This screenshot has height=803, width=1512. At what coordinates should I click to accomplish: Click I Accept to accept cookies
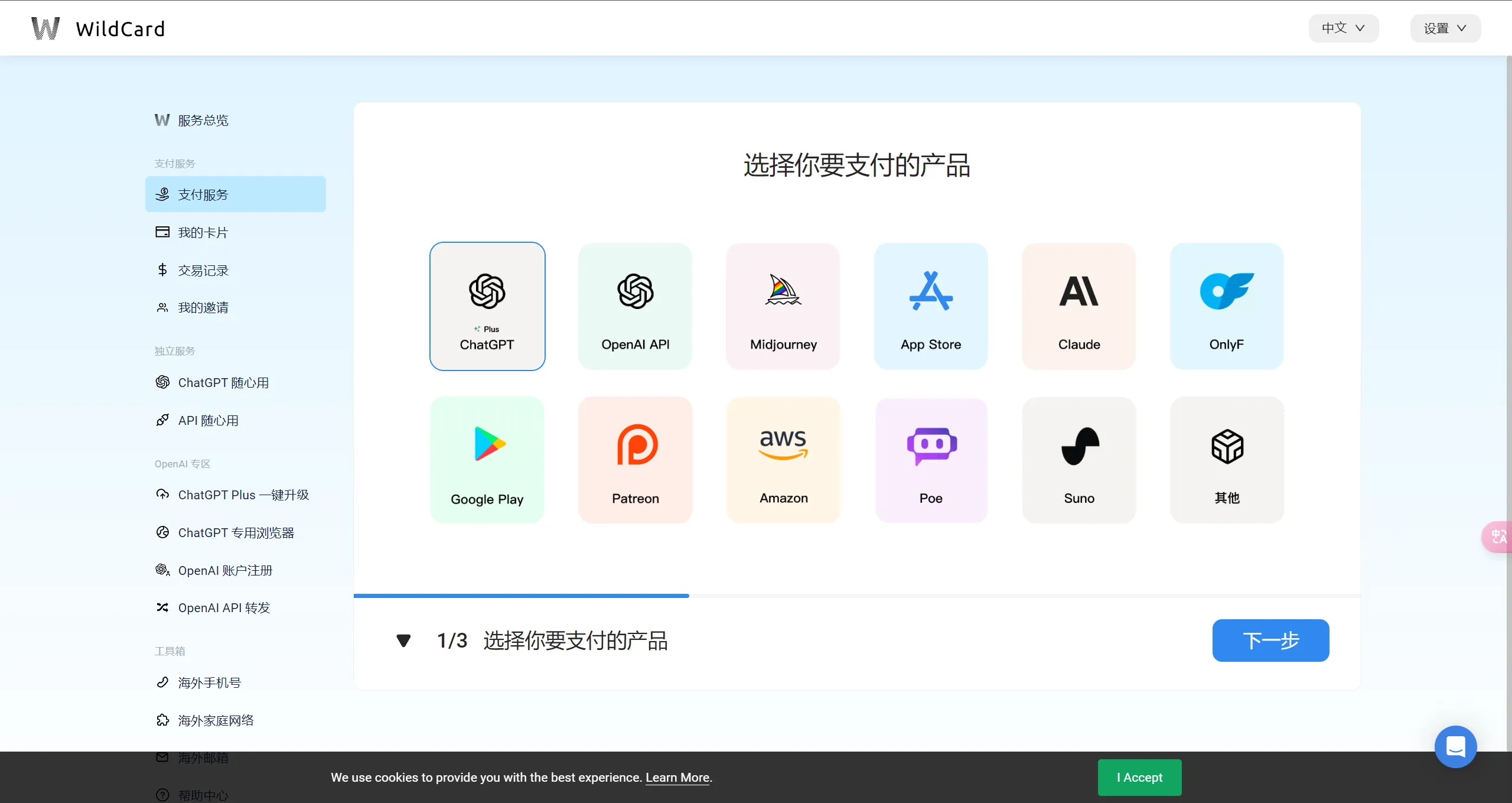(1139, 777)
